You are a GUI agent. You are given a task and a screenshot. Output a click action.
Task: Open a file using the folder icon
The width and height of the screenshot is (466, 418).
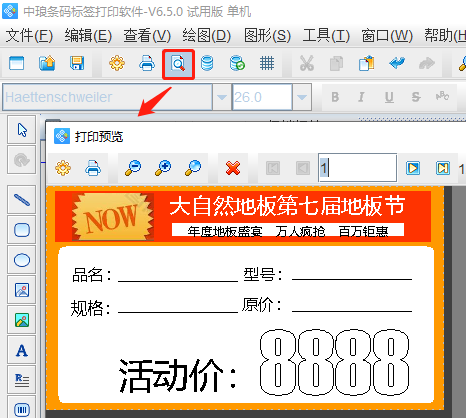tap(47, 63)
